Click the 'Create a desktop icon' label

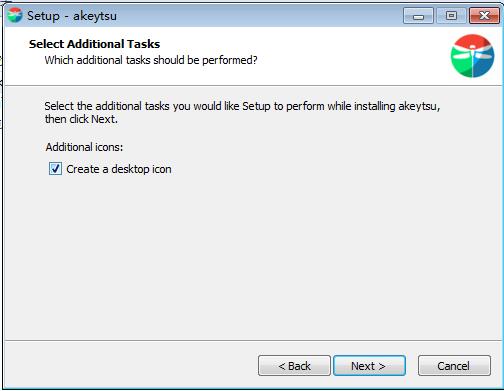pyautogui.click(x=119, y=169)
